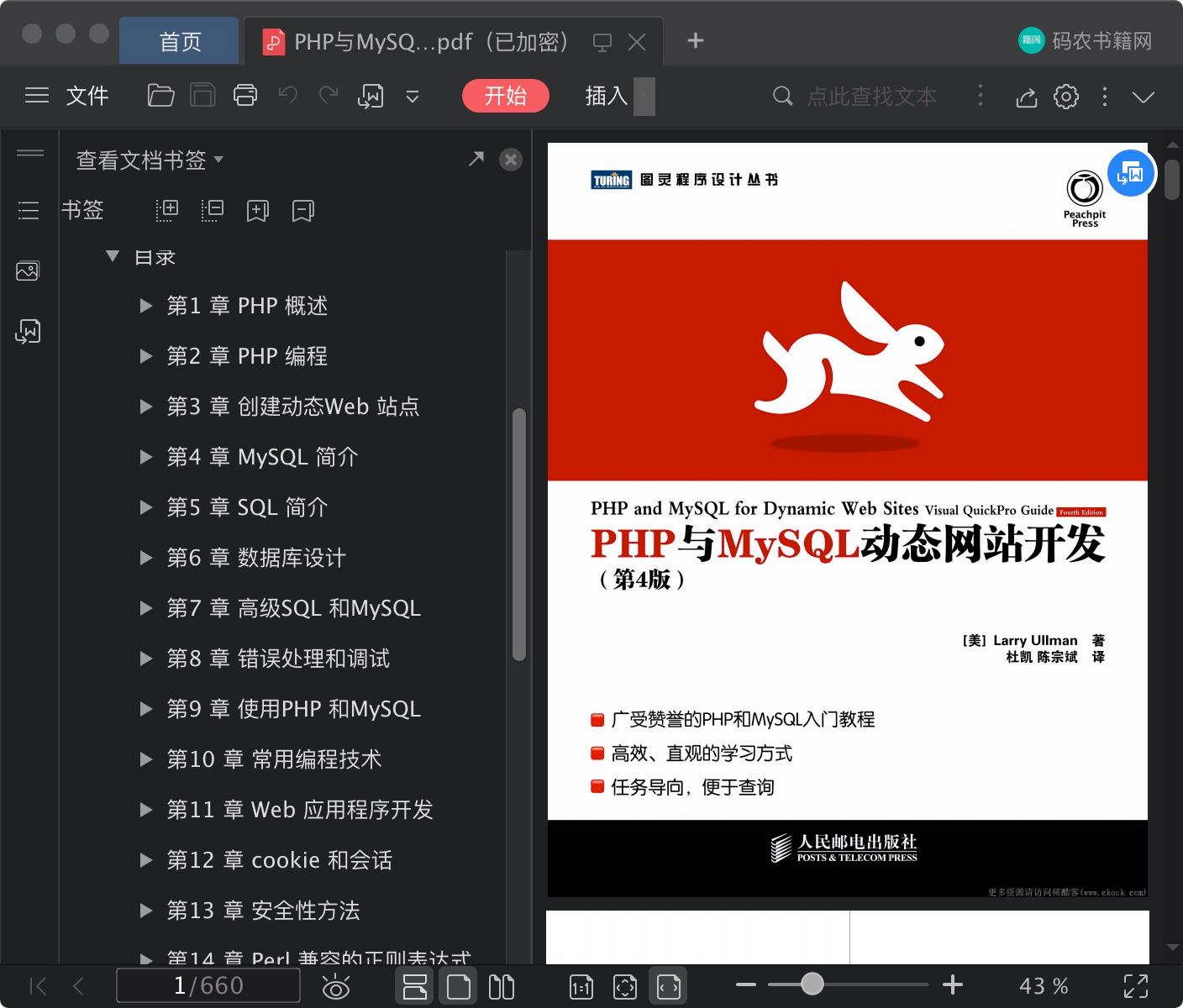Open quick access toolbar dropdown arrow
The height and width of the screenshot is (1008, 1183).
pos(413,97)
